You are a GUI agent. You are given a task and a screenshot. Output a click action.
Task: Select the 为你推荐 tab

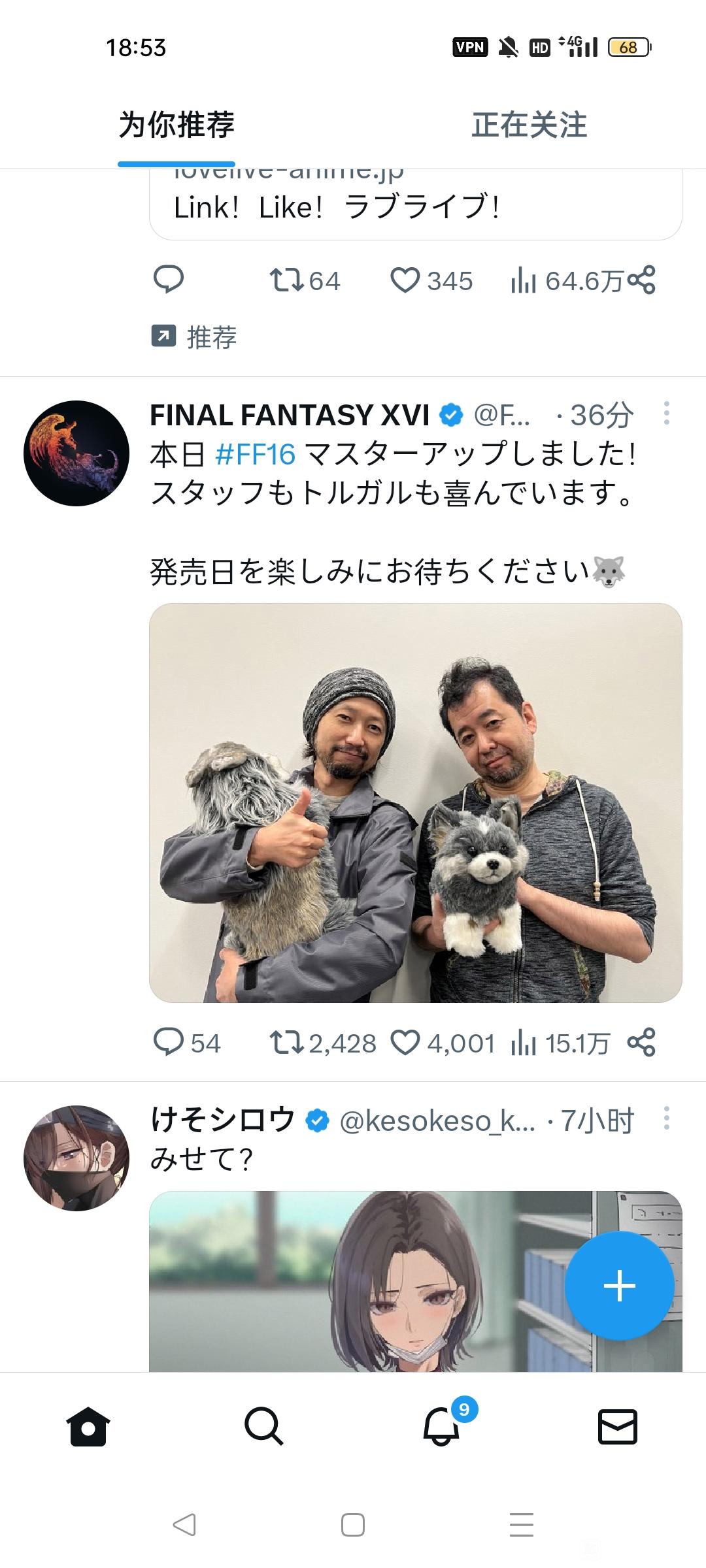click(176, 125)
